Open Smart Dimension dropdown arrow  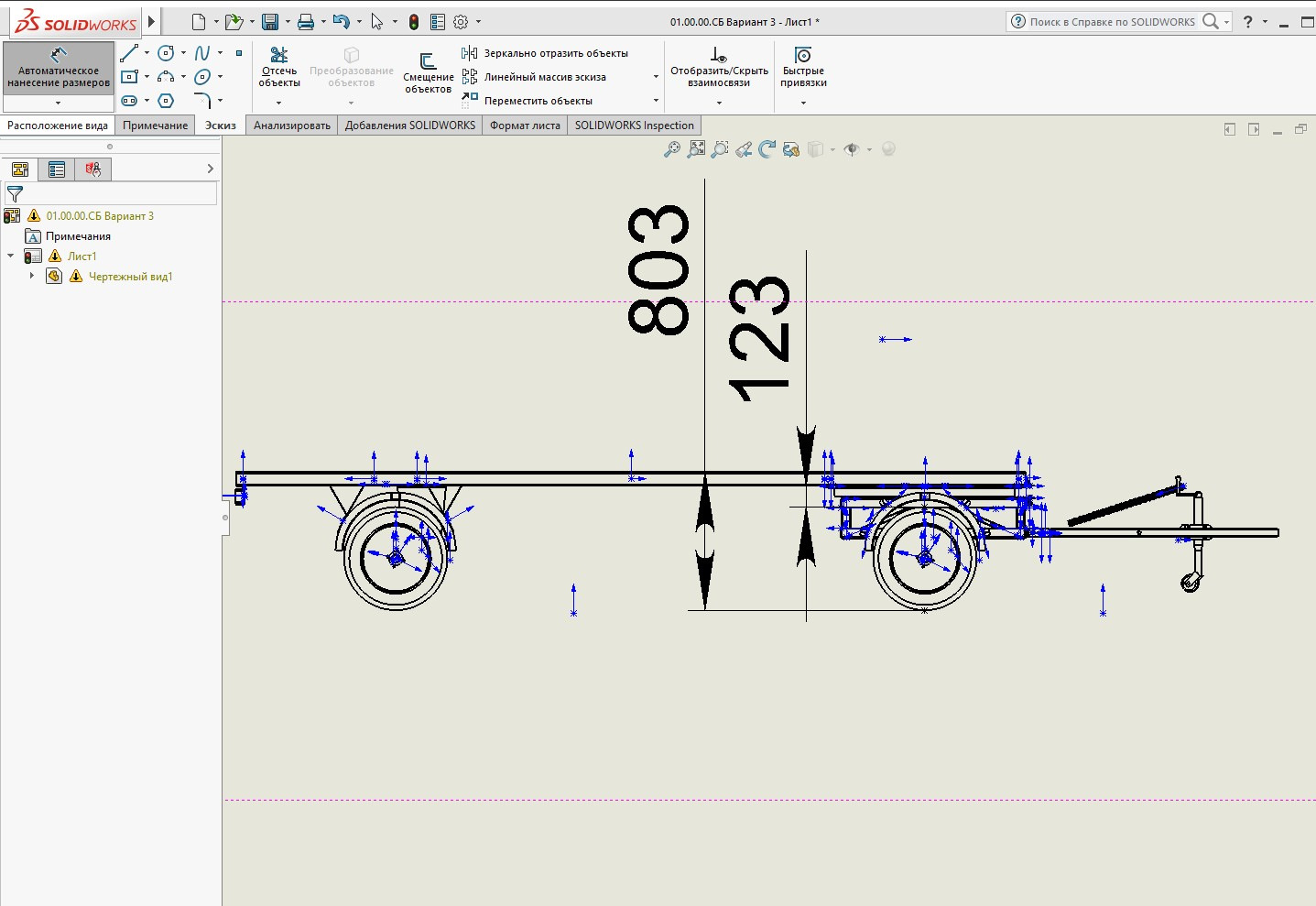click(59, 103)
